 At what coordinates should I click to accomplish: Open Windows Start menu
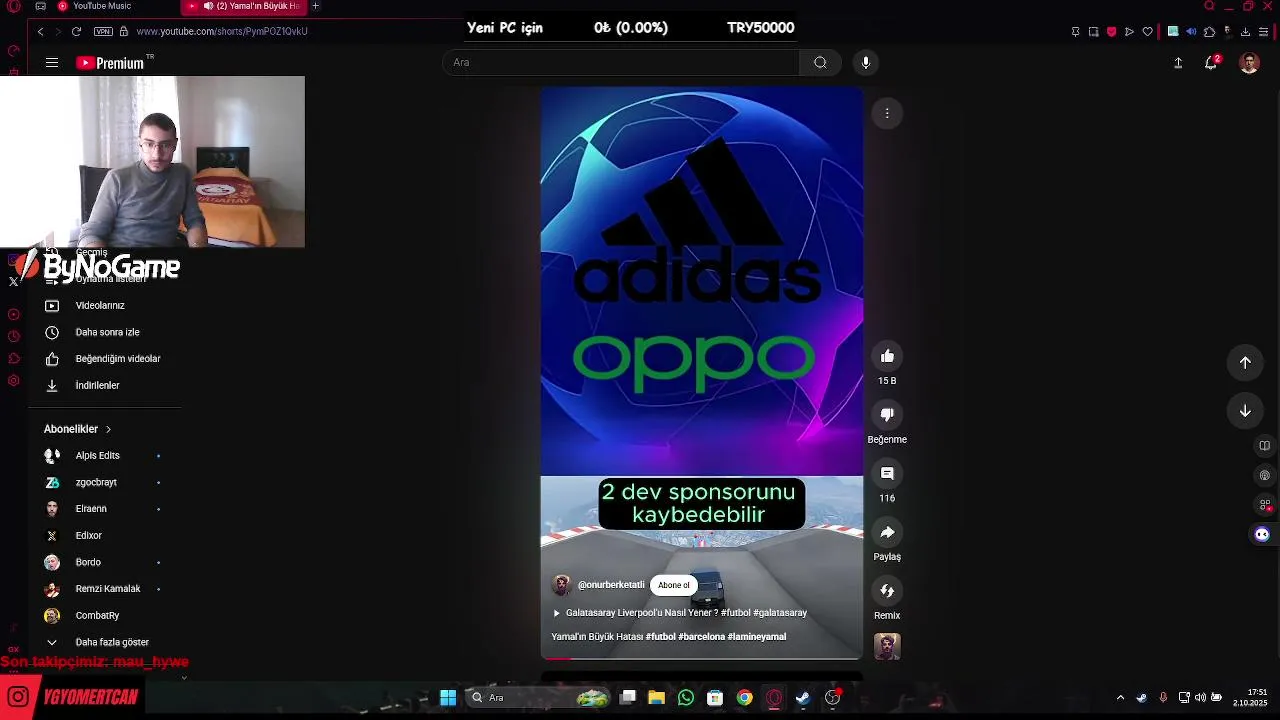[x=448, y=698]
